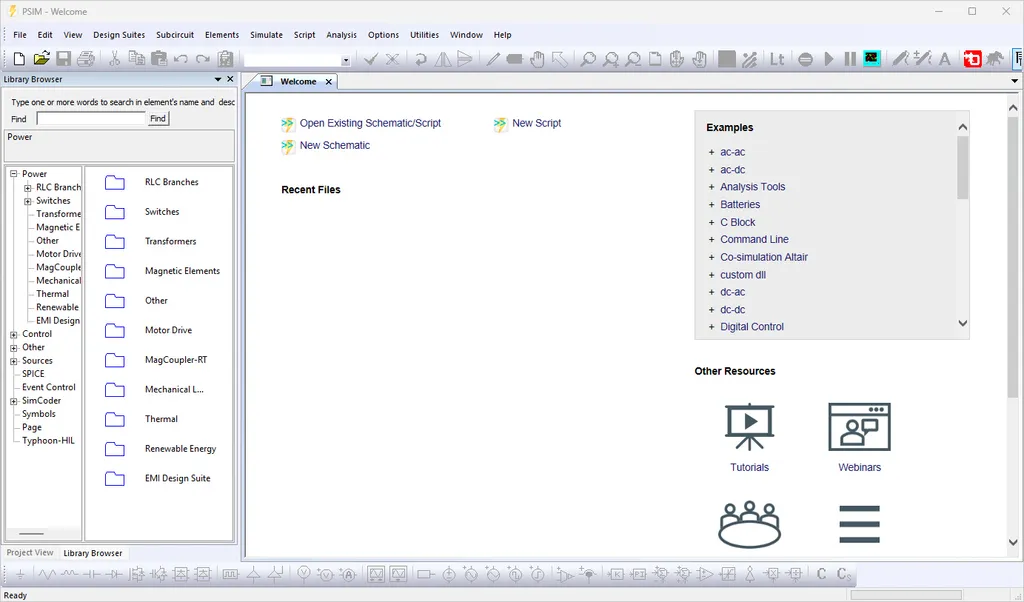
Task: Click the Cut scissors icon
Action: coord(114,59)
